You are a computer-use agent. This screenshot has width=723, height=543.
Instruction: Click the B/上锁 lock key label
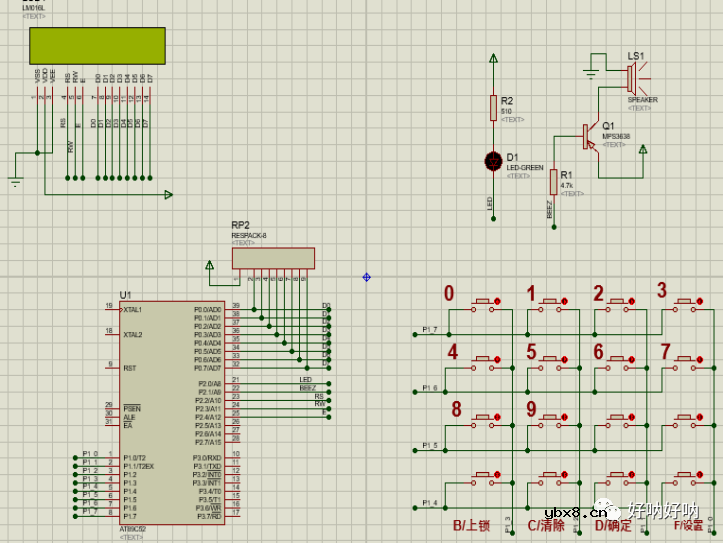(x=472, y=525)
